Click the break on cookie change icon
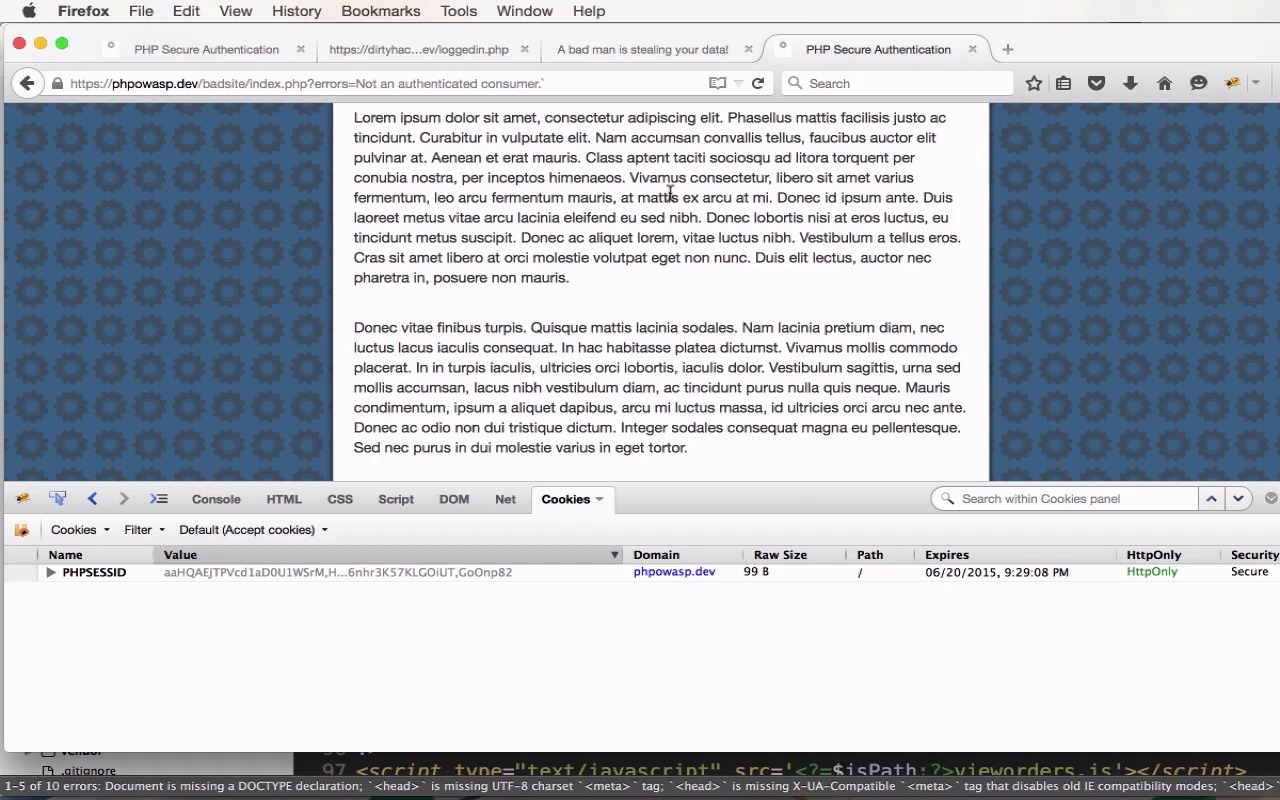 point(22,530)
